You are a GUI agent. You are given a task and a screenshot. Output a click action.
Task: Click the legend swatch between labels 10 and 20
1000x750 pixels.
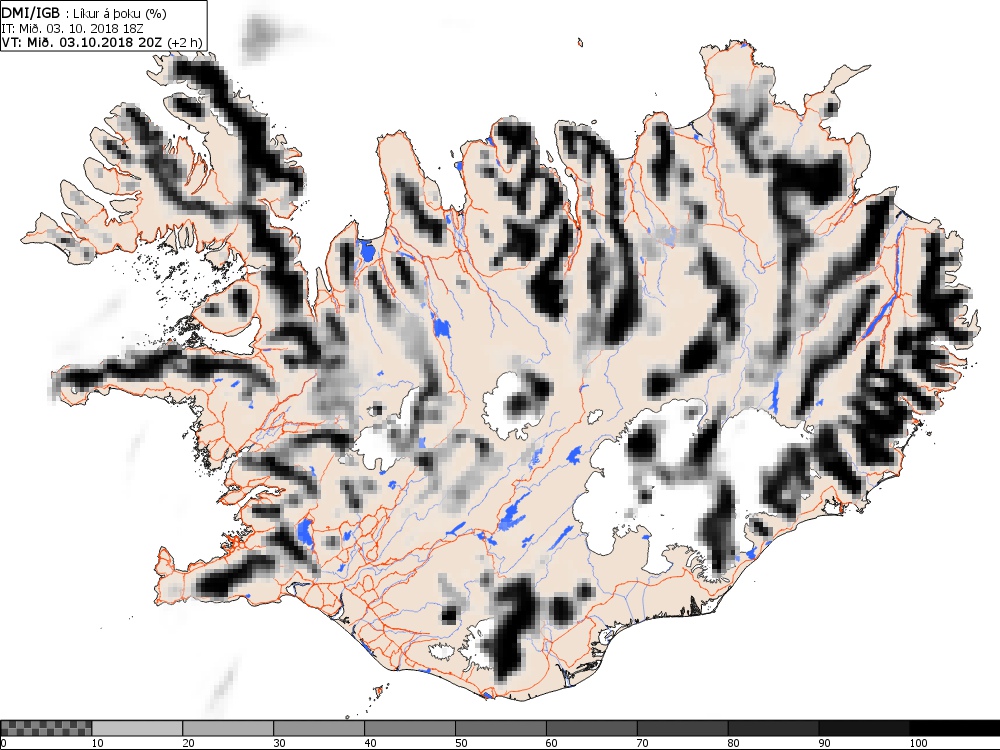[137, 728]
